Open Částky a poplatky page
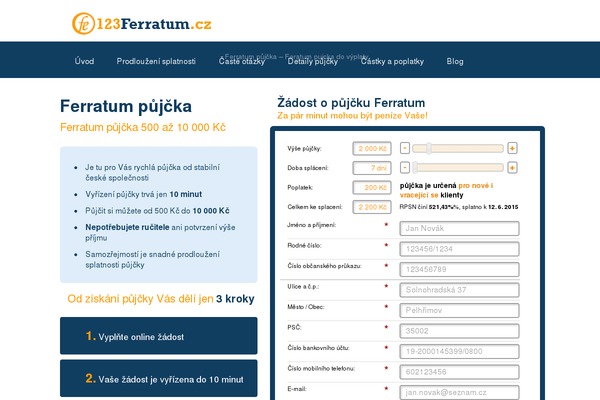 click(x=392, y=61)
